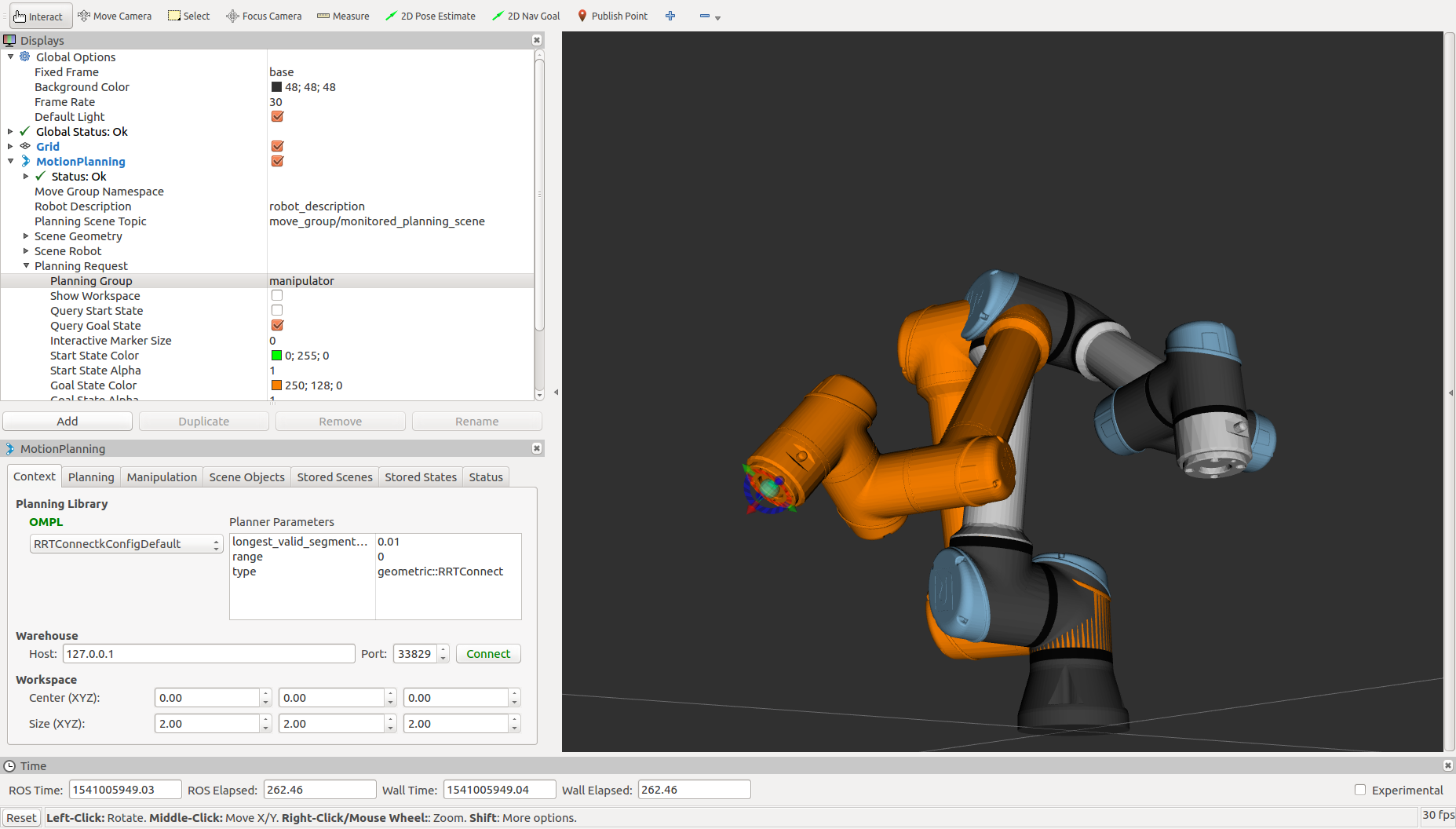Viewport: 1456px width, 829px height.
Task: Activate the Move Camera tool
Action: 115,16
